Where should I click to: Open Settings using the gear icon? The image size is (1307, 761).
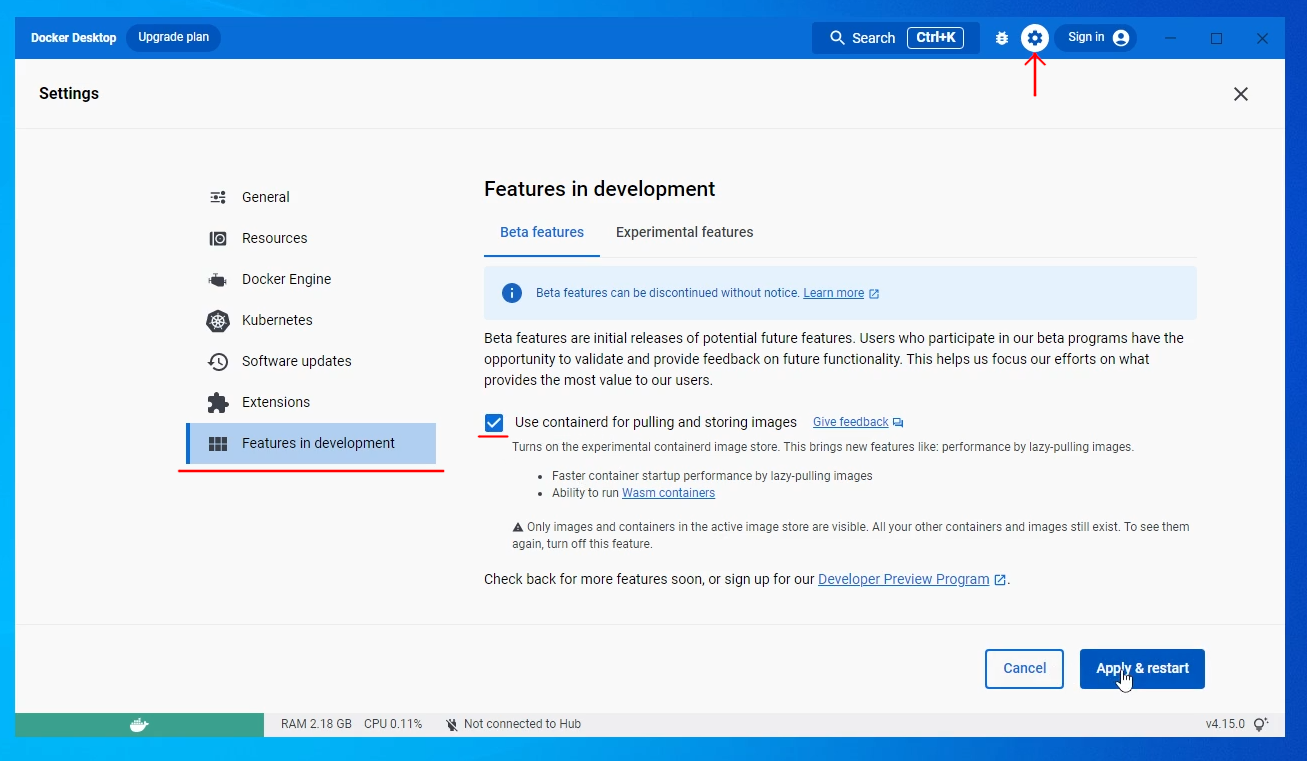(1034, 38)
